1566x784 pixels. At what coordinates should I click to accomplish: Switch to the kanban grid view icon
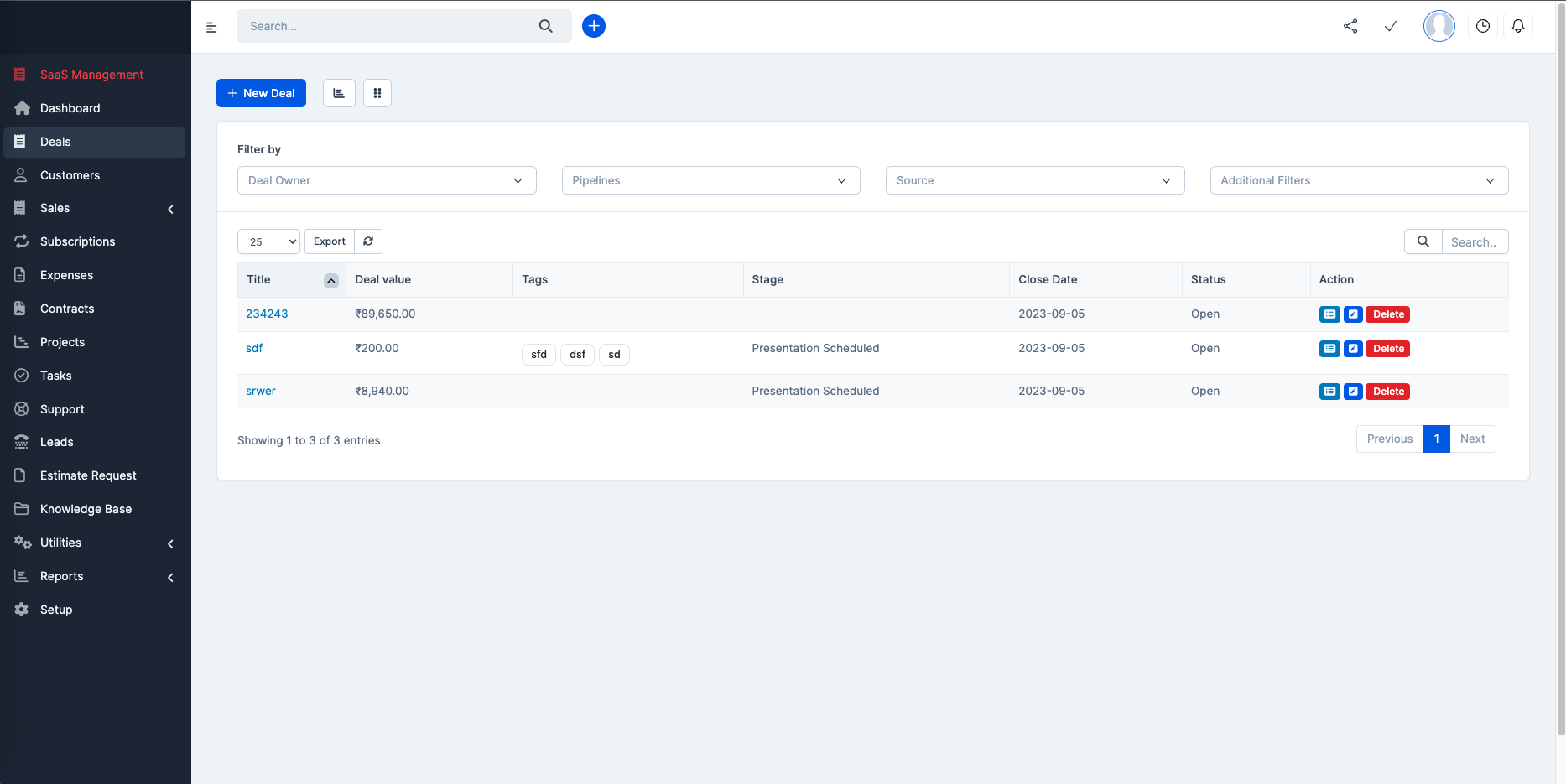tap(377, 93)
